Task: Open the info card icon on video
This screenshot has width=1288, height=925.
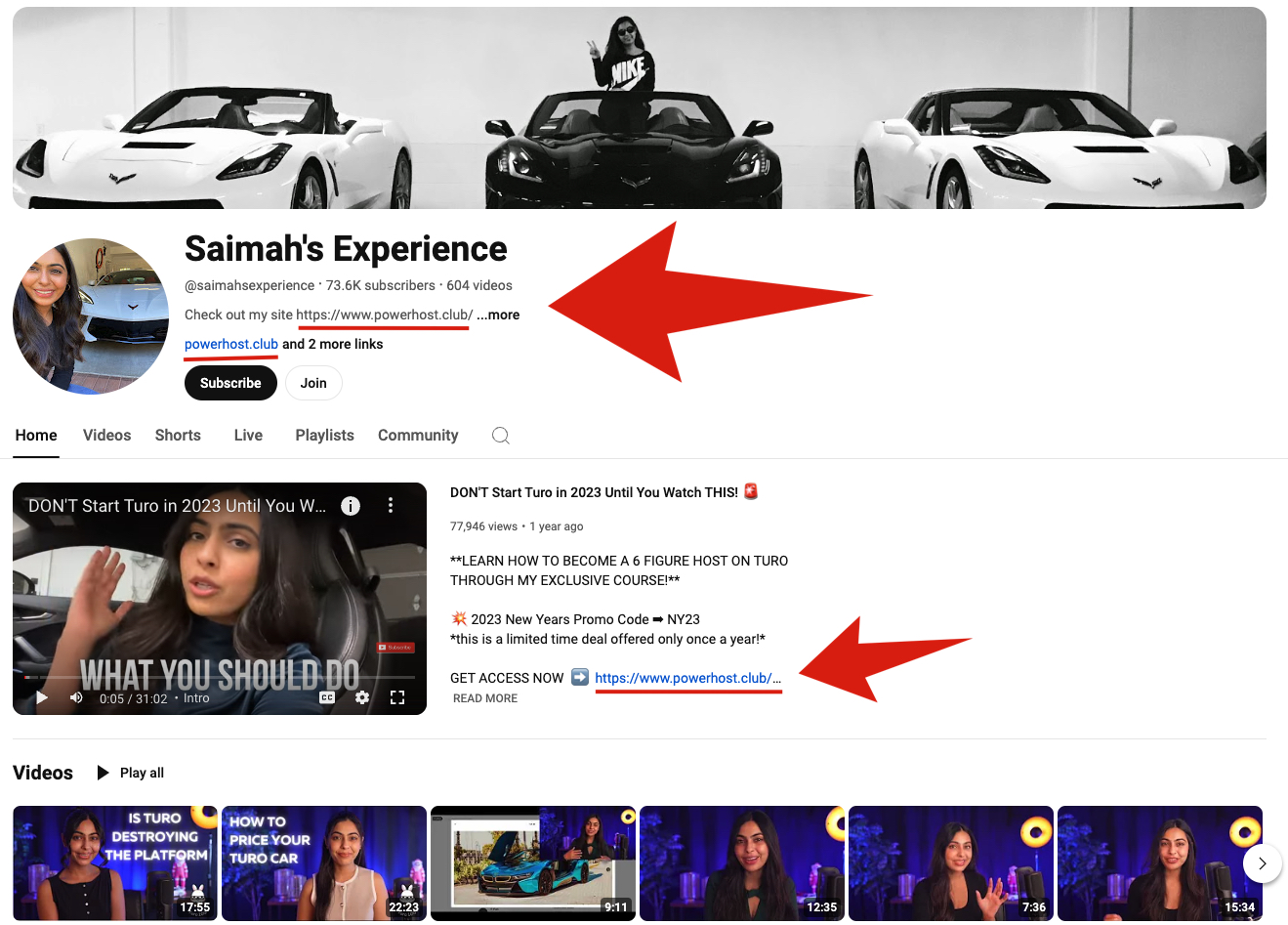Action: [351, 506]
